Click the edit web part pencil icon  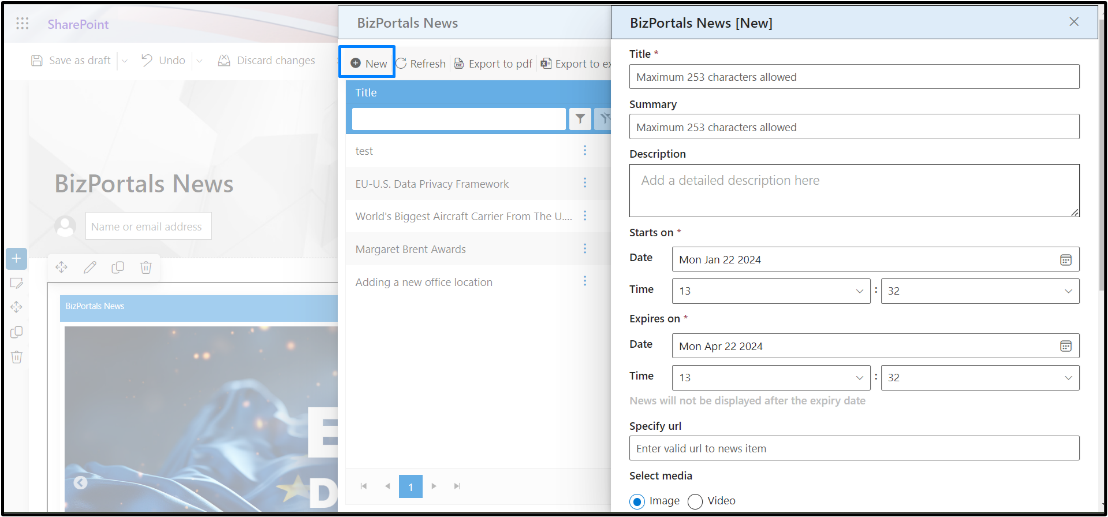point(90,267)
